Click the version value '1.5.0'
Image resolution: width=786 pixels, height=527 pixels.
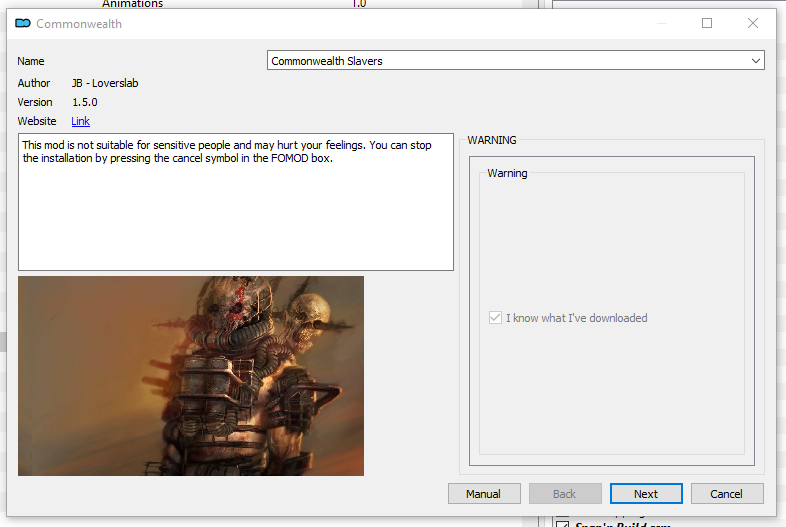coord(85,102)
